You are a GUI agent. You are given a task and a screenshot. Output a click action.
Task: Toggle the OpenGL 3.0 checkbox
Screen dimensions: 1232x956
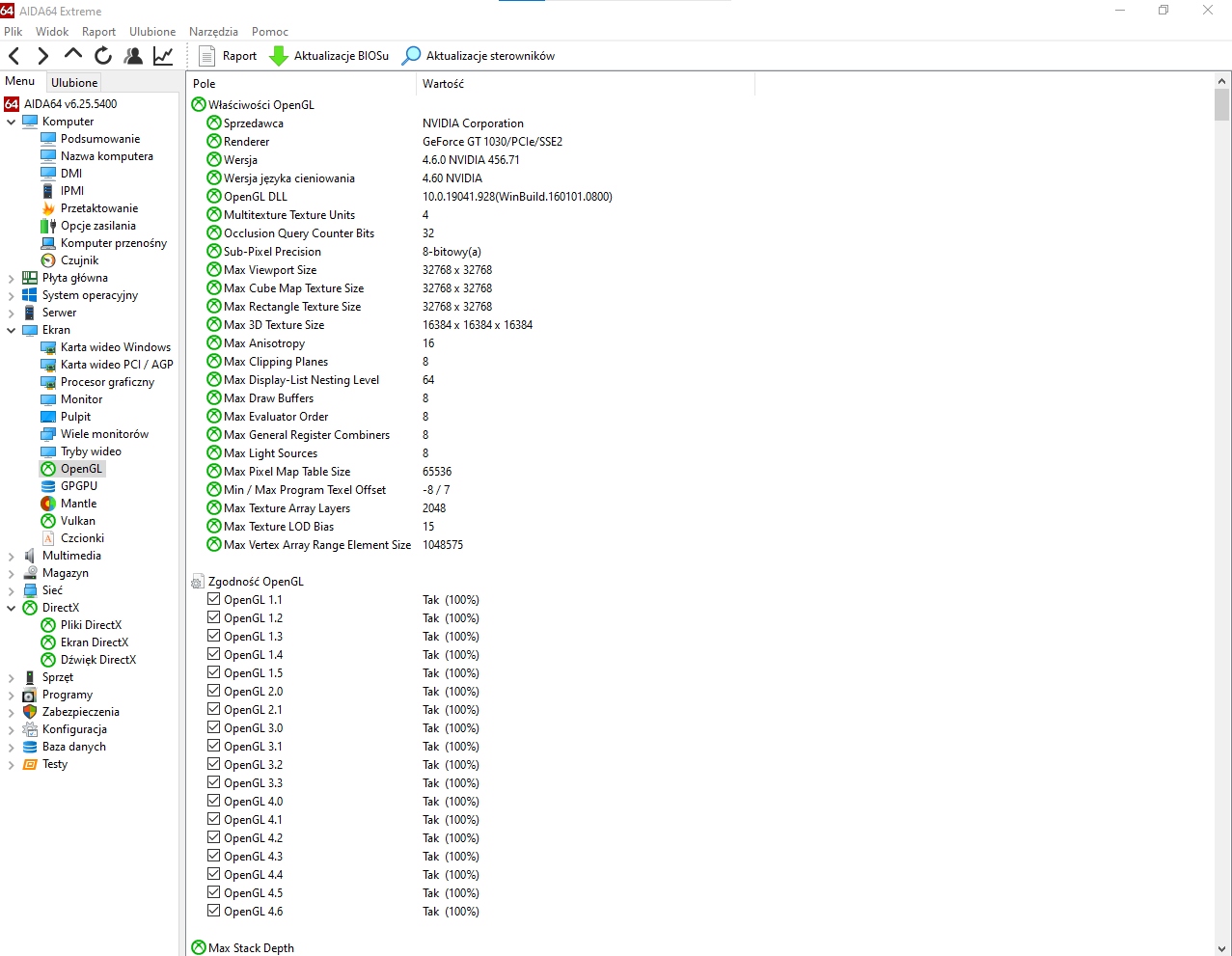(x=214, y=727)
